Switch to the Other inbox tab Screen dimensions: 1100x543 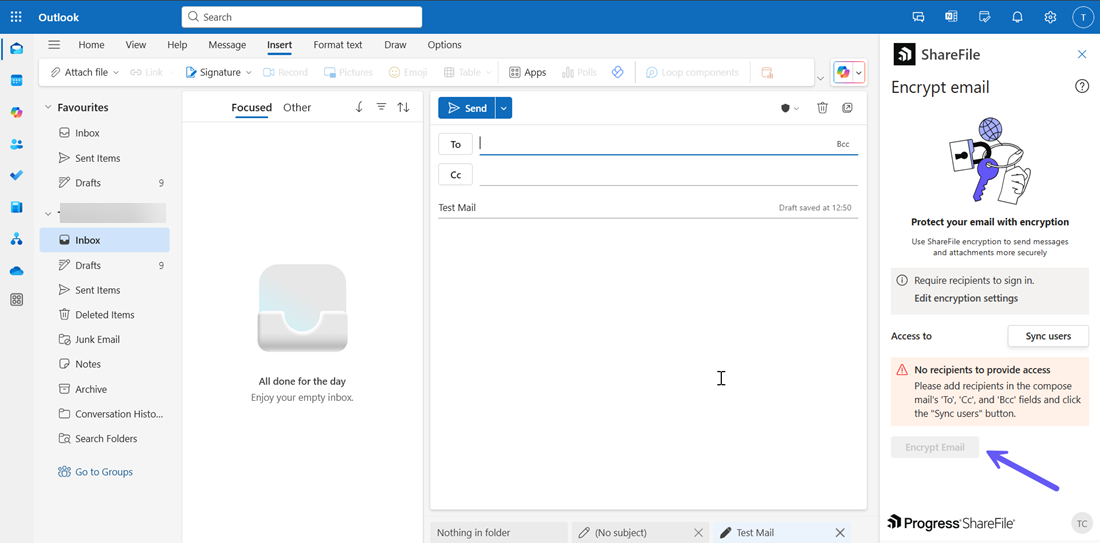297,108
